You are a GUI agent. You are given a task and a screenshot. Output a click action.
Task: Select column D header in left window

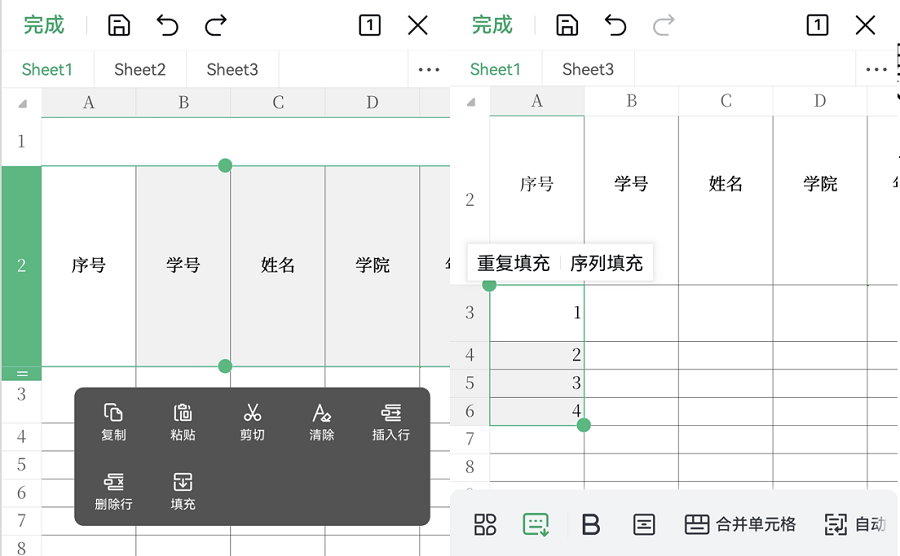pos(373,103)
